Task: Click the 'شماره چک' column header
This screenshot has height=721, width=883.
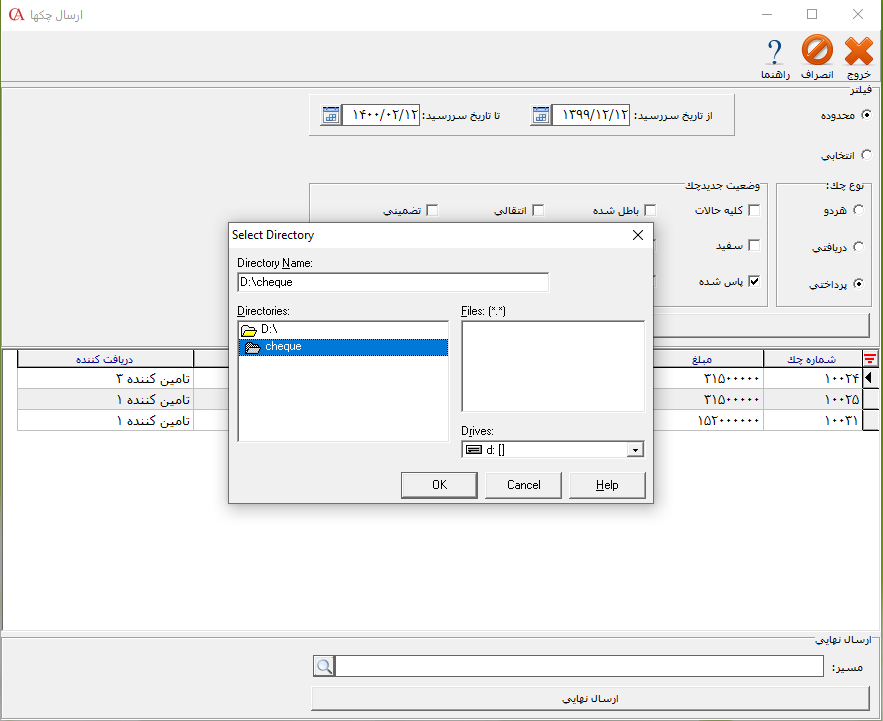Action: [811, 360]
